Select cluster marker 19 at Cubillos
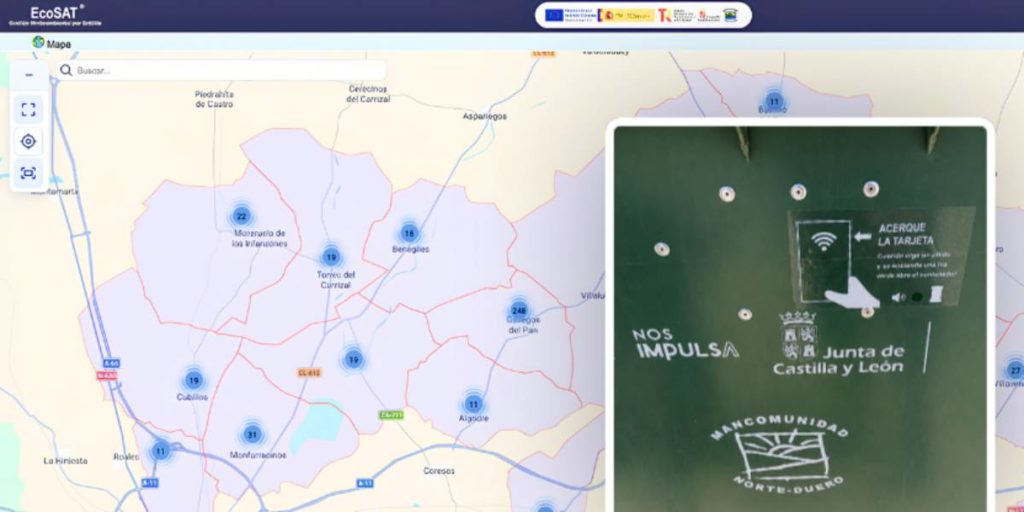Screen dimensions: 1024x512 [x=193, y=380]
